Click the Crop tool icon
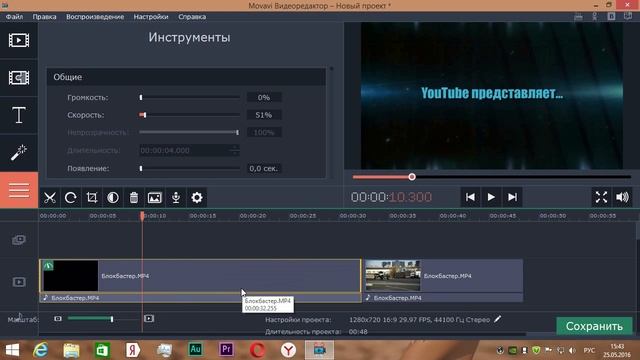This screenshot has height=360, width=640. coord(92,198)
